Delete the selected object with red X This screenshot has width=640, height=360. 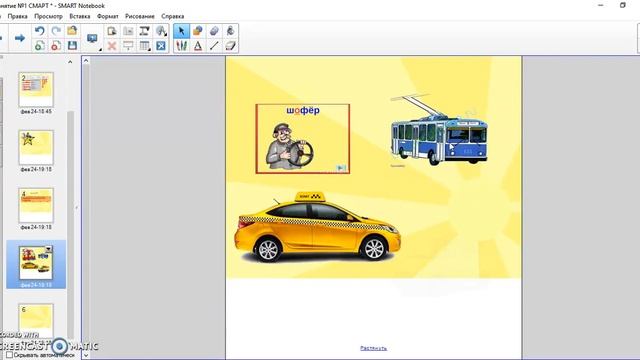point(111,46)
